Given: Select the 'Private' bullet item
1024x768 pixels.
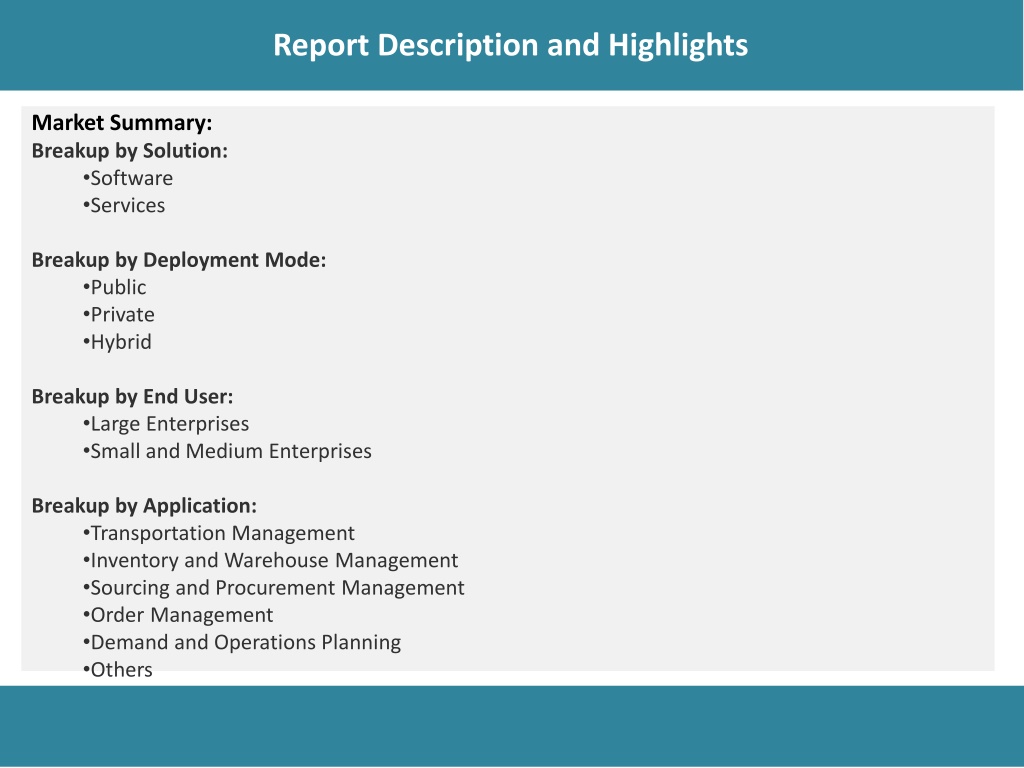Looking at the screenshot, I should point(119,315).
